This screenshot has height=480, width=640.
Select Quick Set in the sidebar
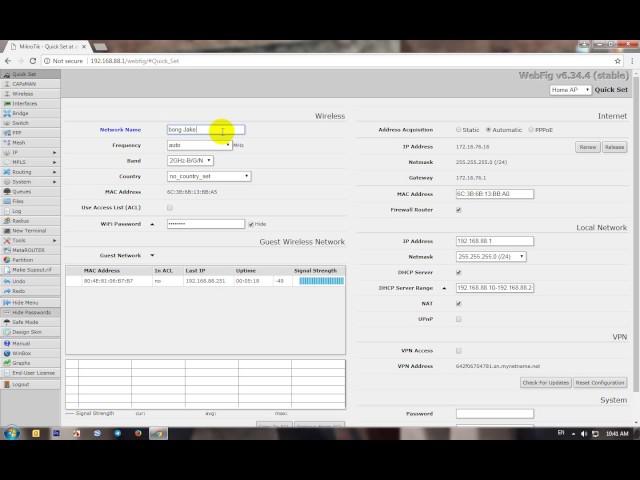tap(24, 74)
